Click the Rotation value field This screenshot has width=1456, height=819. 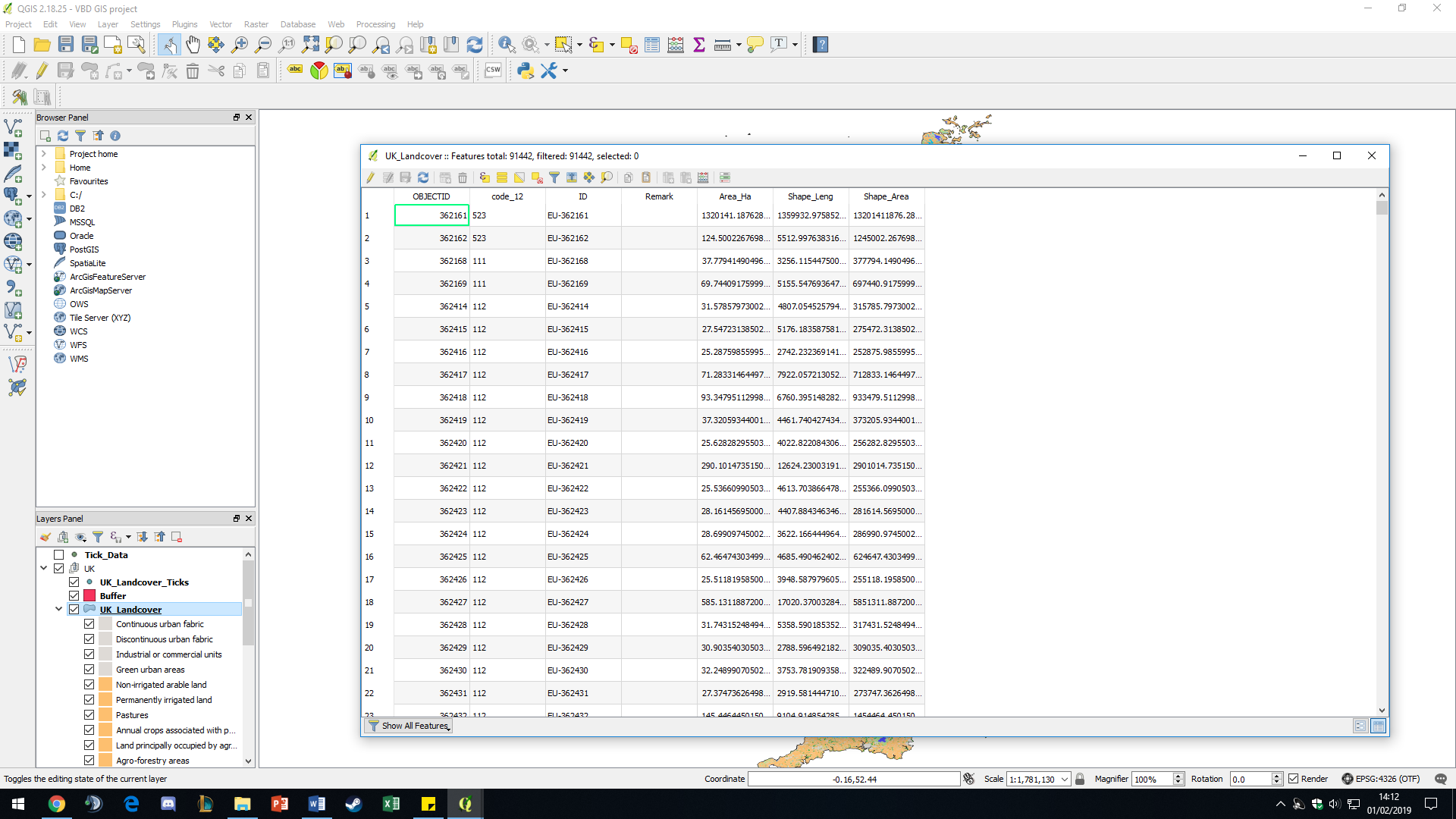click(1250, 779)
